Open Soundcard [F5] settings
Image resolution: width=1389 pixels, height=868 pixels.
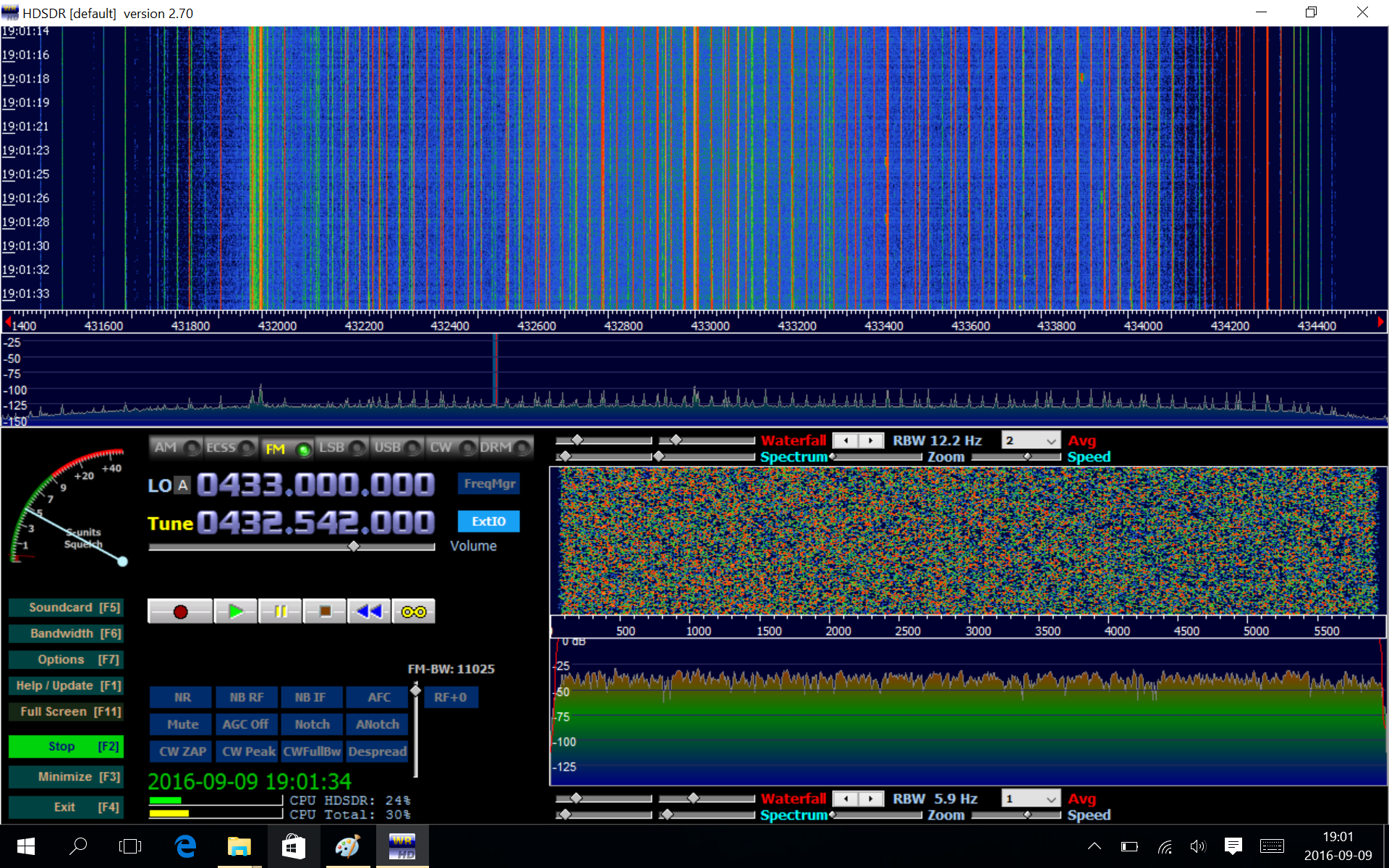pos(66,608)
